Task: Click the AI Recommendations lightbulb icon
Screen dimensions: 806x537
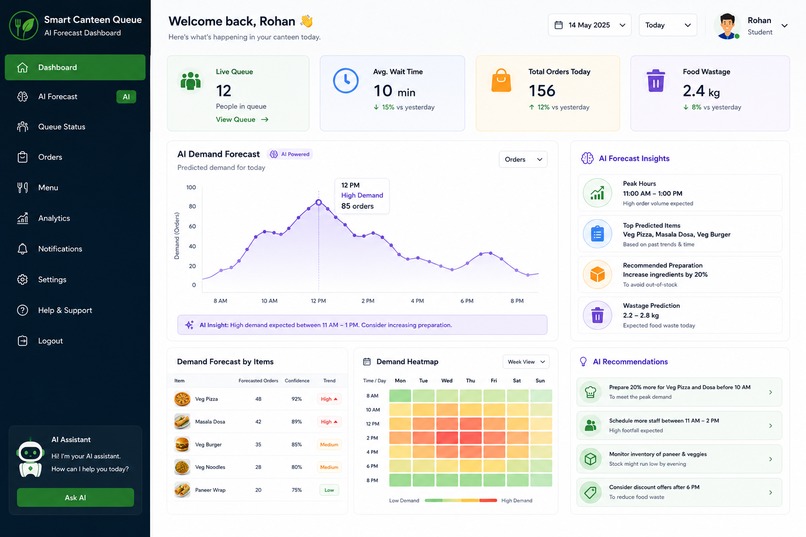Action: (583, 362)
